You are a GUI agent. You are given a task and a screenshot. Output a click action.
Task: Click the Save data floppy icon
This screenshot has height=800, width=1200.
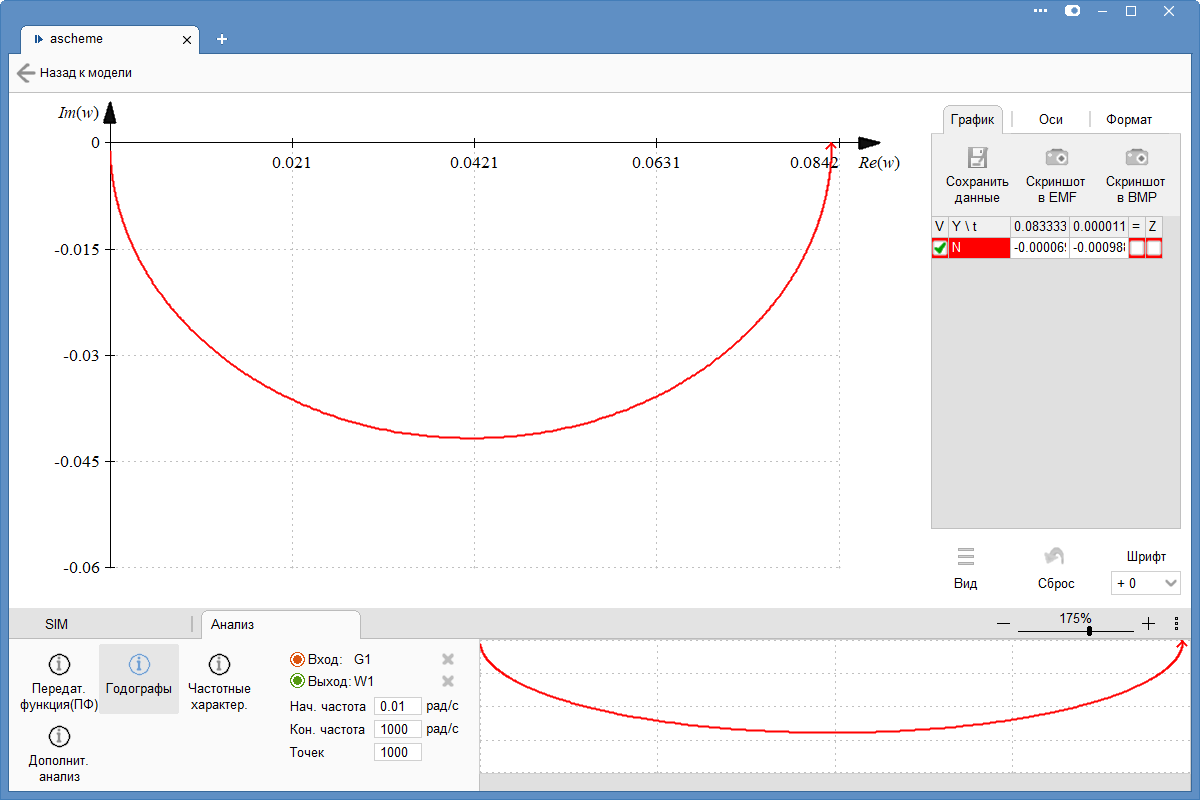point(976,158)
